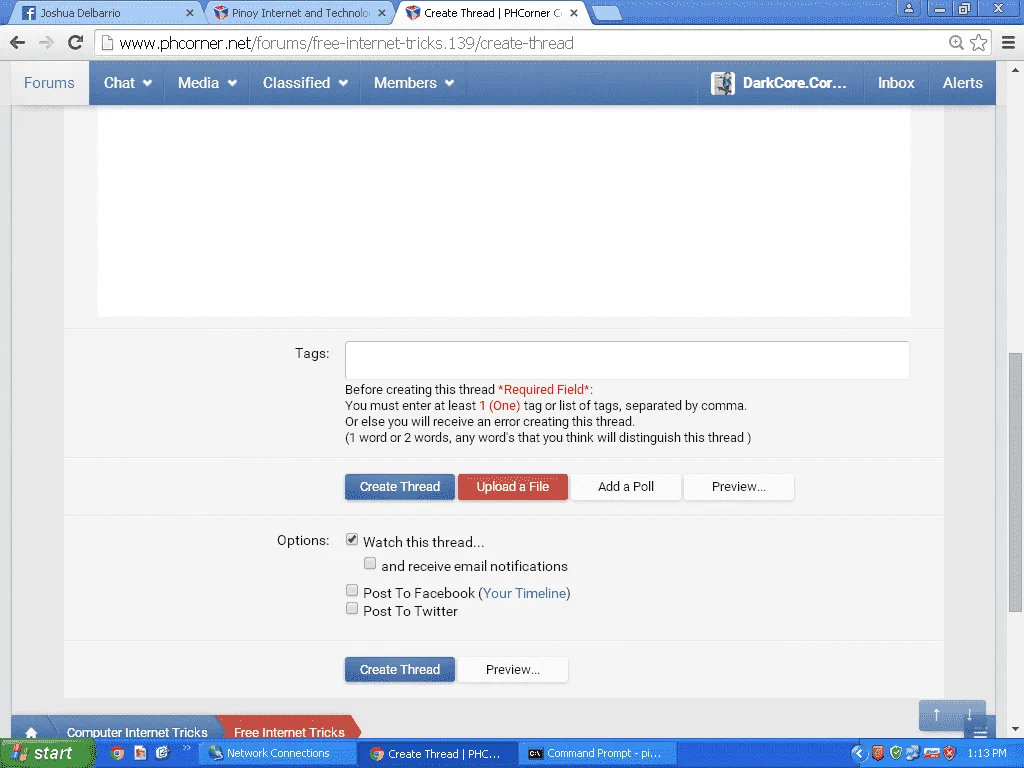
Task: Open Alerts in the nav bar
Action: (962, 83)
